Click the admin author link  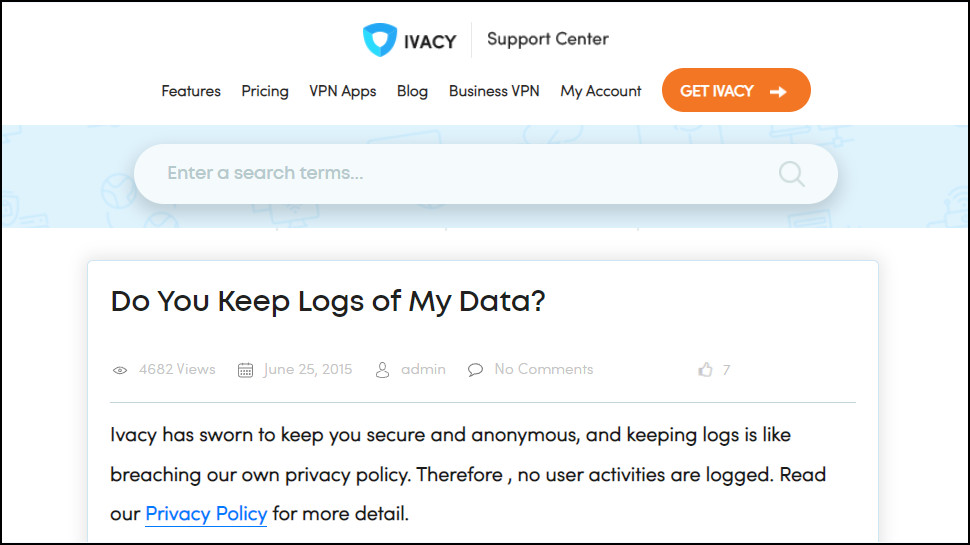[423, 369]
